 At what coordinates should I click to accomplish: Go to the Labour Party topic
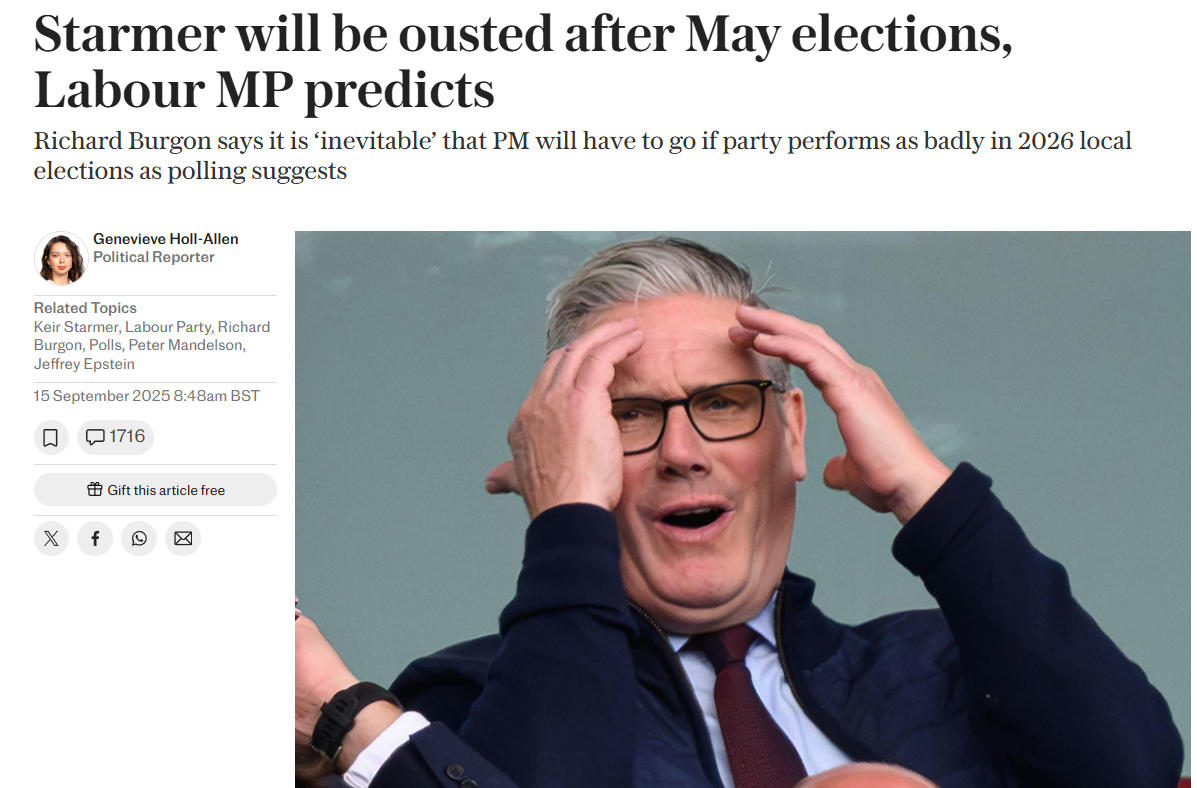pos(168,327)
